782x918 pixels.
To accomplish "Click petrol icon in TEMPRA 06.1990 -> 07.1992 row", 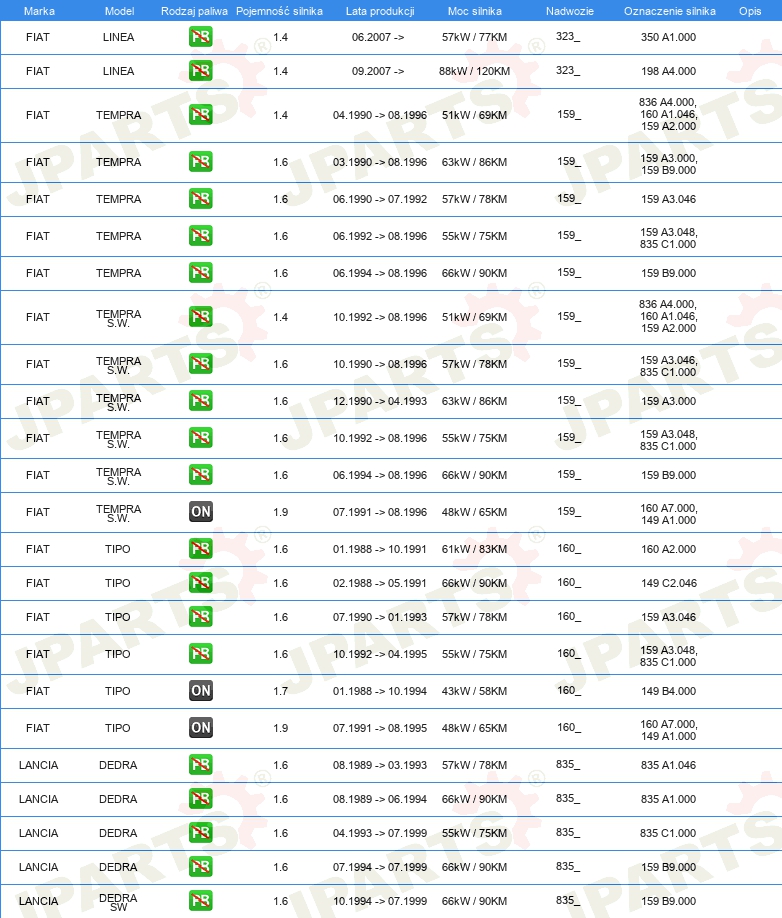I will (200, 199).
